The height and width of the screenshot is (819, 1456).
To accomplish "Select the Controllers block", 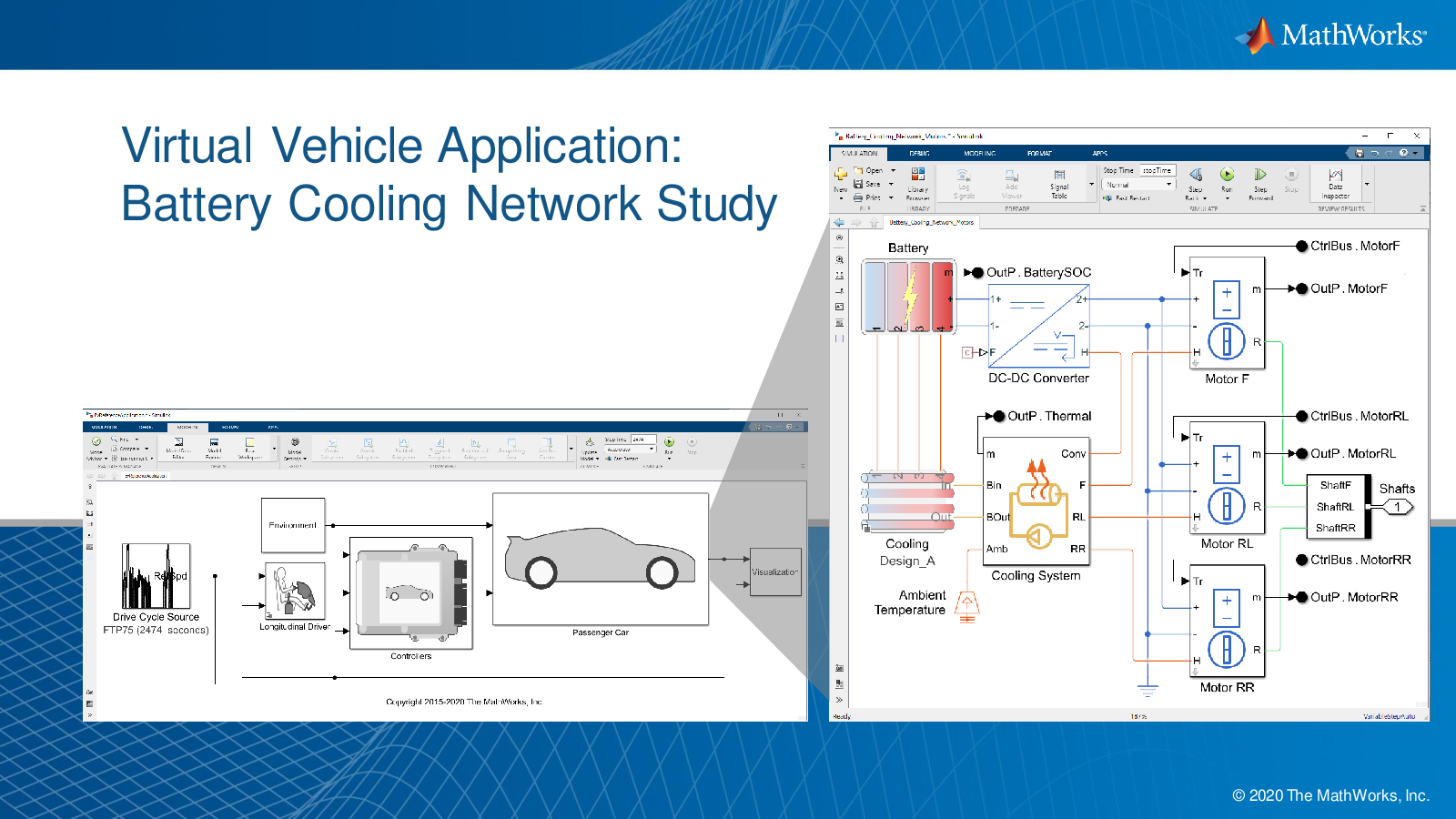I will click(411, 592).
